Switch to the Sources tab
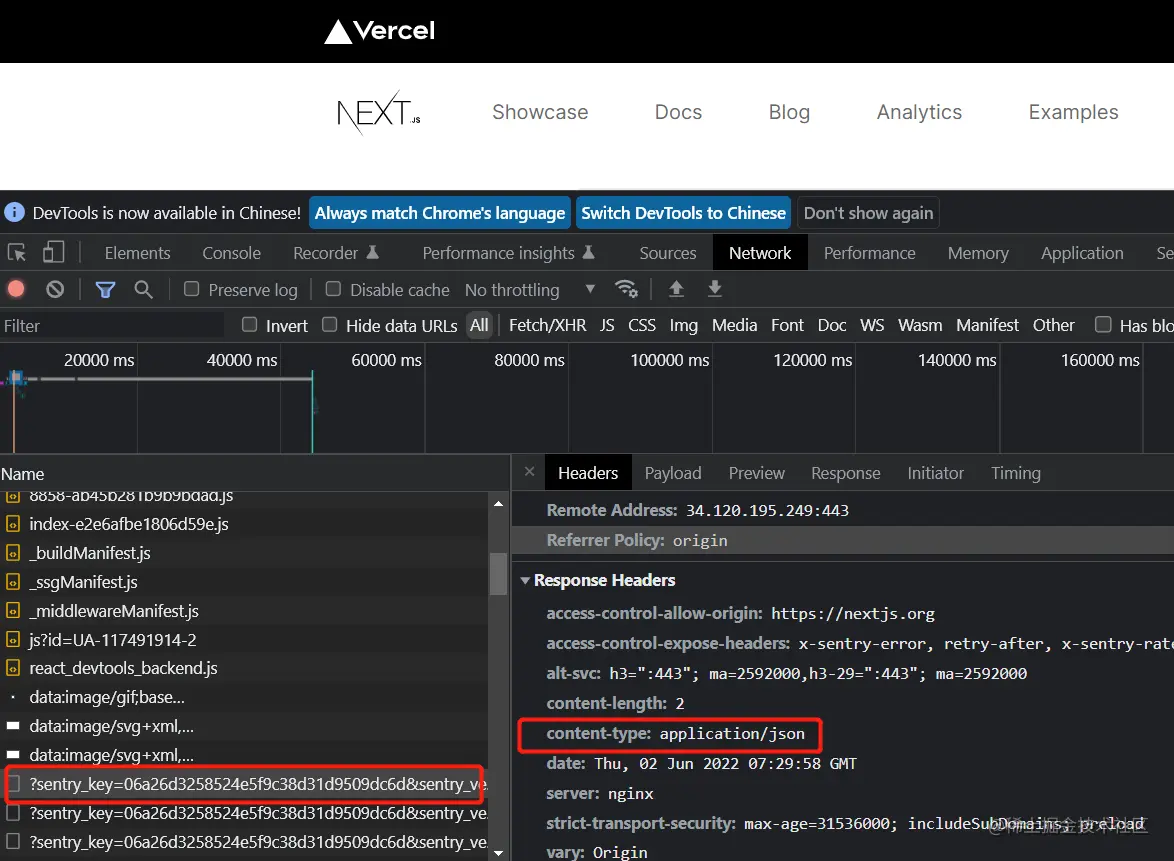Viewport: 1174px width, 861px height. (x=668, y=253)
